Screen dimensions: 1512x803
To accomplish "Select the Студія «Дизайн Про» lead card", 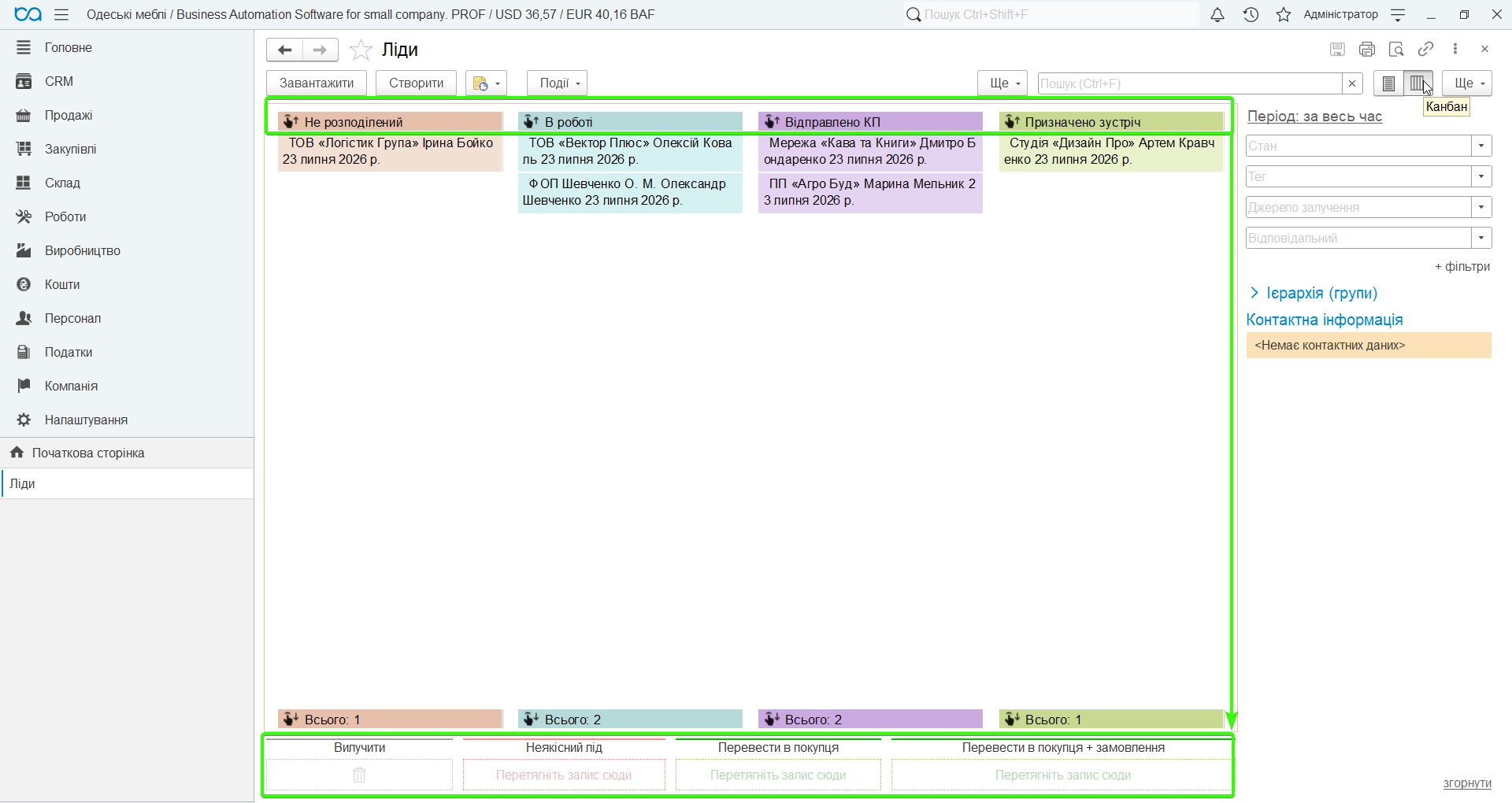I will click(x=1111, y=151).
